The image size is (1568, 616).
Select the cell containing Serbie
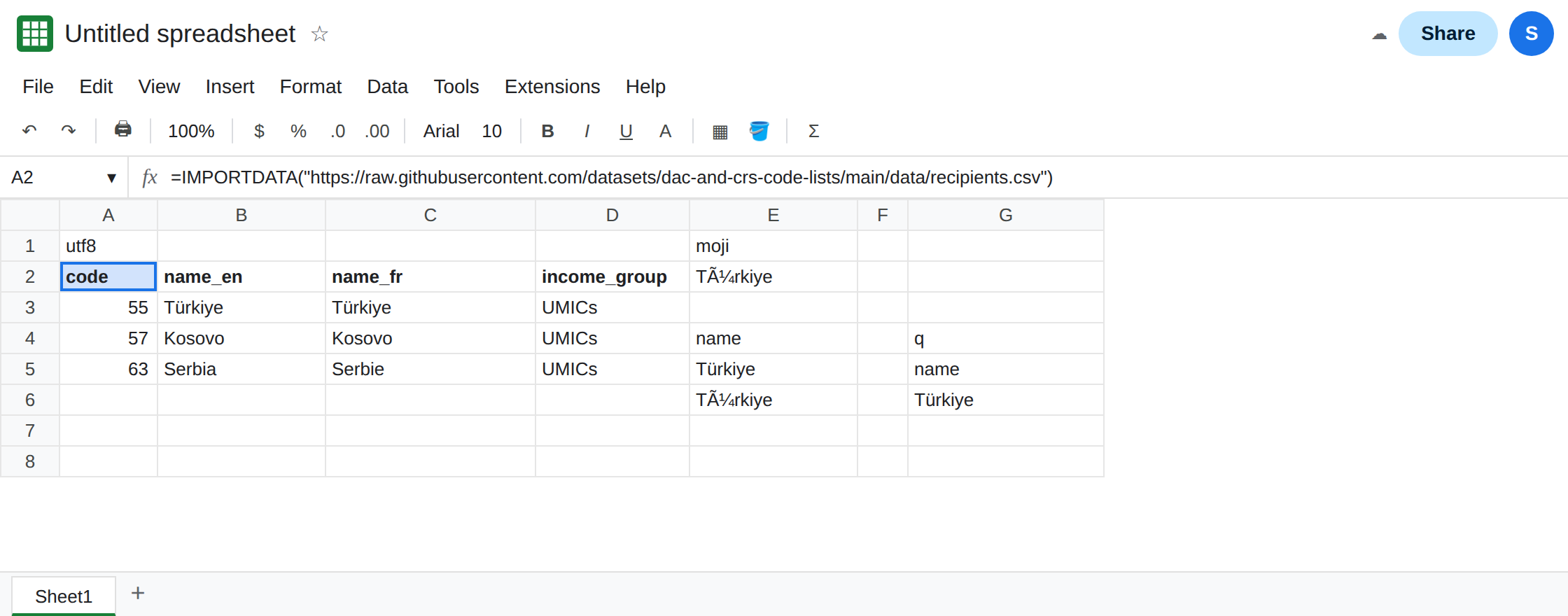430,369
